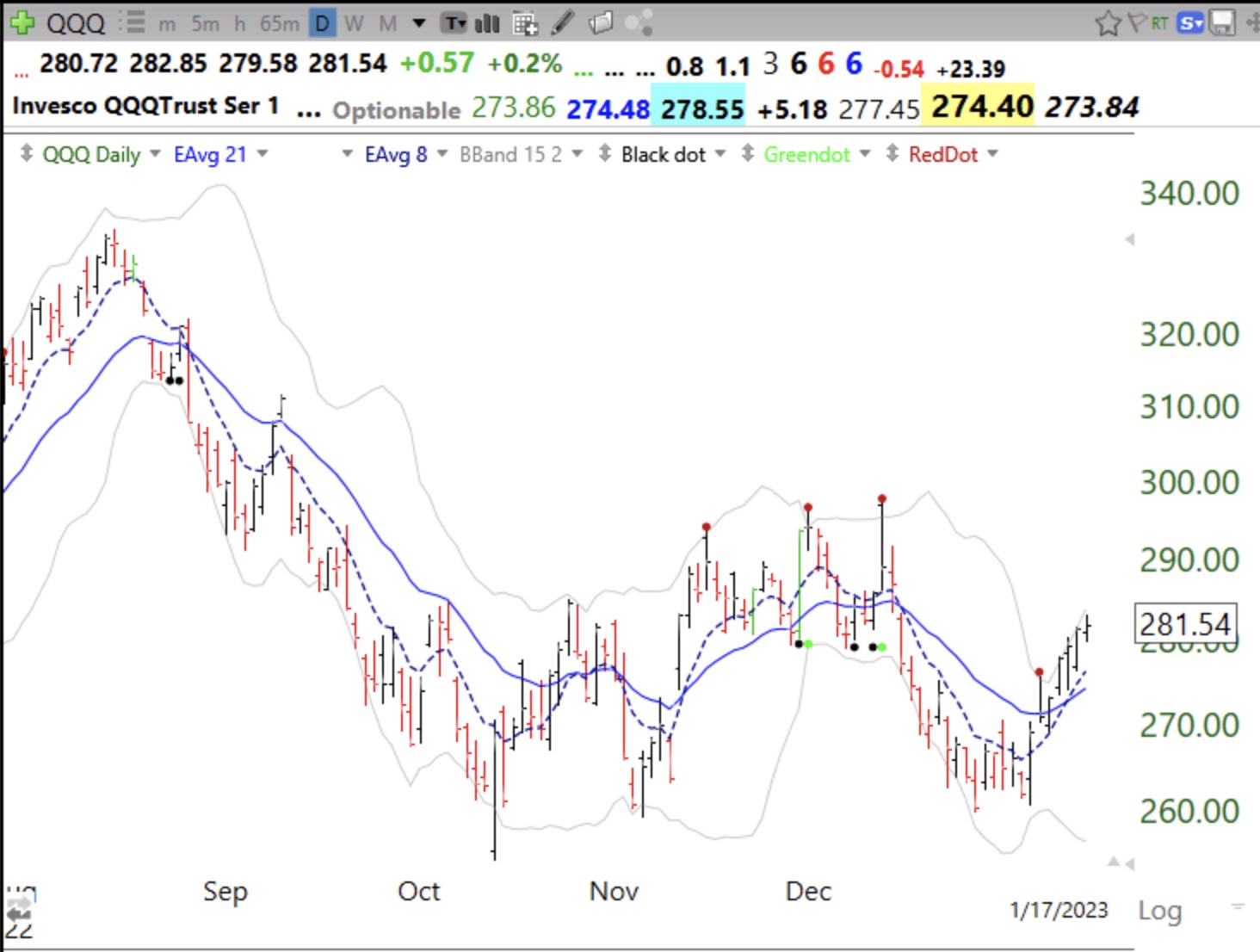Click the add indicator table icon
The height and width of the screenshot is (952, 1260).
coord(525,23)
